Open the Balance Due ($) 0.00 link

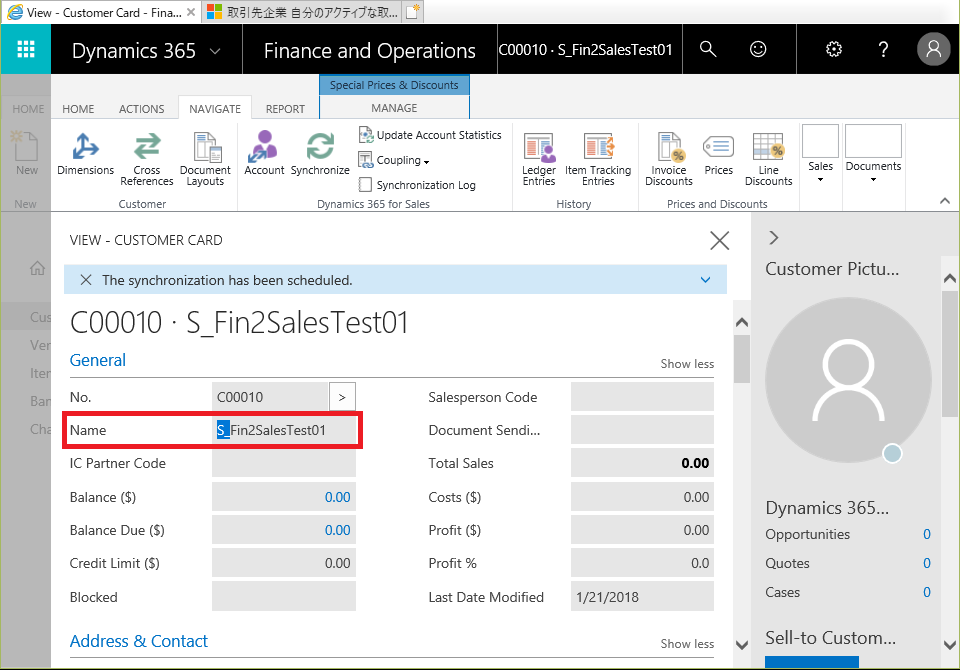tap(337, 530)
